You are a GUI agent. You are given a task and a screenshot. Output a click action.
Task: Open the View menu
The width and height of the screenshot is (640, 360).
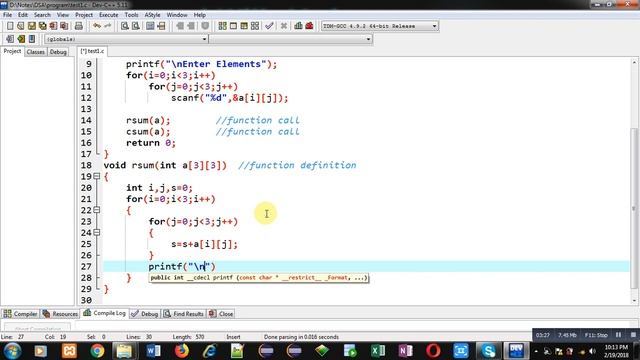point(62,15)
